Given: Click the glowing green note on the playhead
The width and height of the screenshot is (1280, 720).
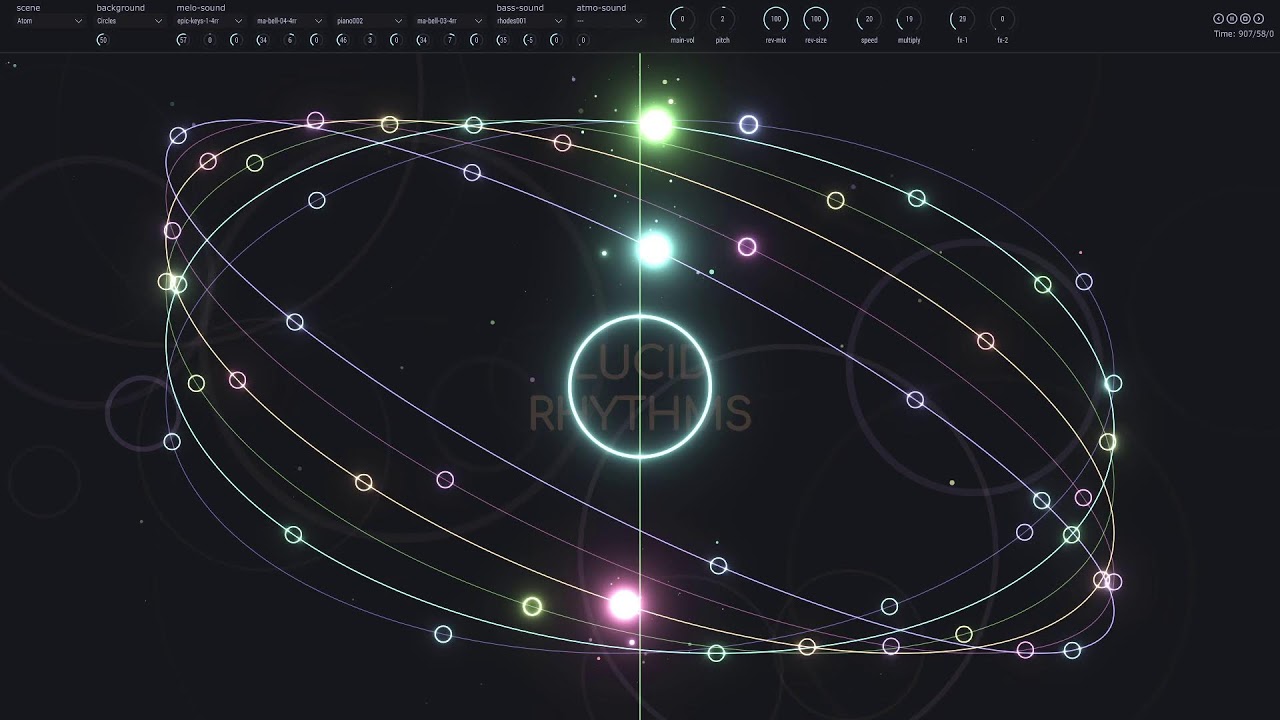Looking at the screenshot, I should click(x=656, y=125).
